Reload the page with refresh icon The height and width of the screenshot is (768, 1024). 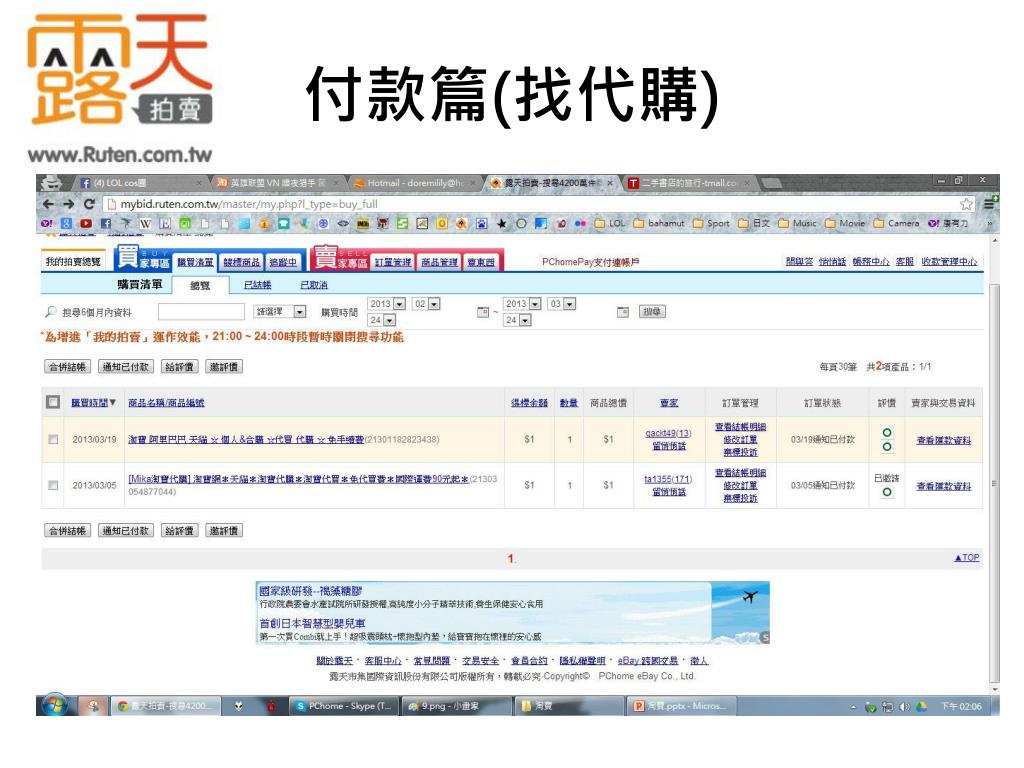pyautogui.click(x=89, y=204)
